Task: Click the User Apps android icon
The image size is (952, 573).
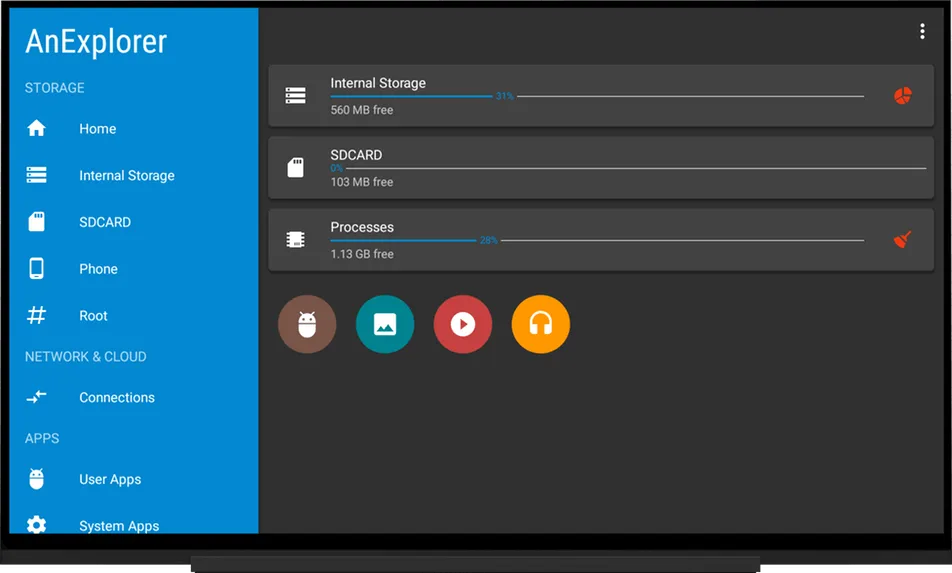Action: pos(36,479)
